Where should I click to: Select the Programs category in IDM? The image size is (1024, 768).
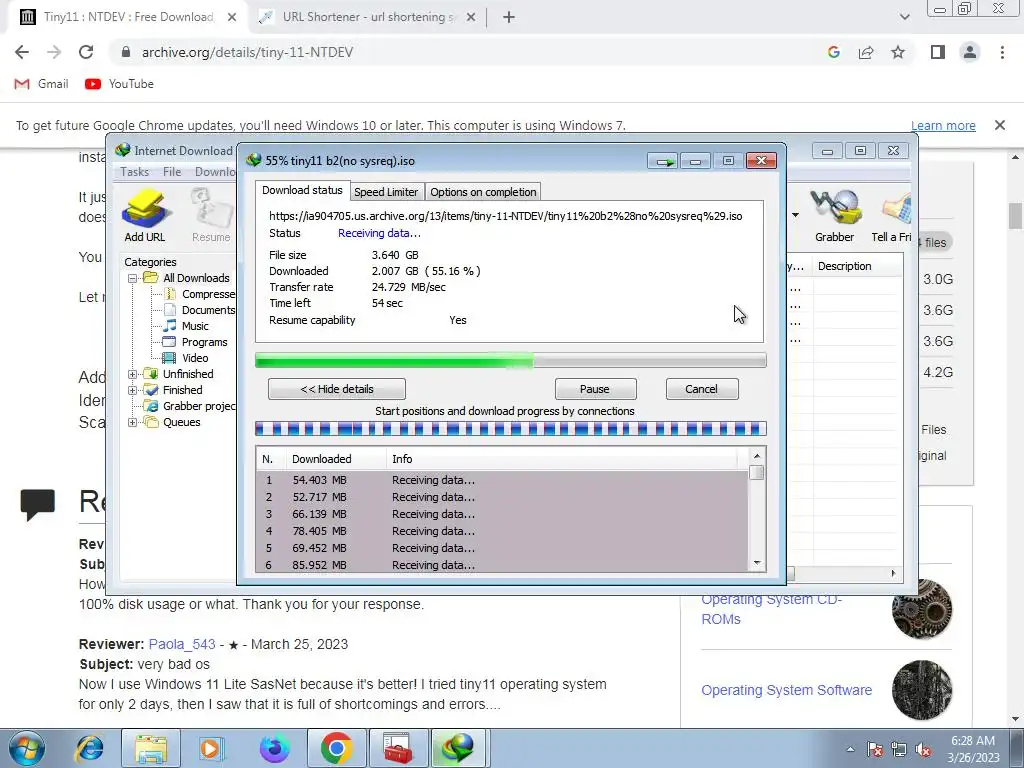[204, 342]
